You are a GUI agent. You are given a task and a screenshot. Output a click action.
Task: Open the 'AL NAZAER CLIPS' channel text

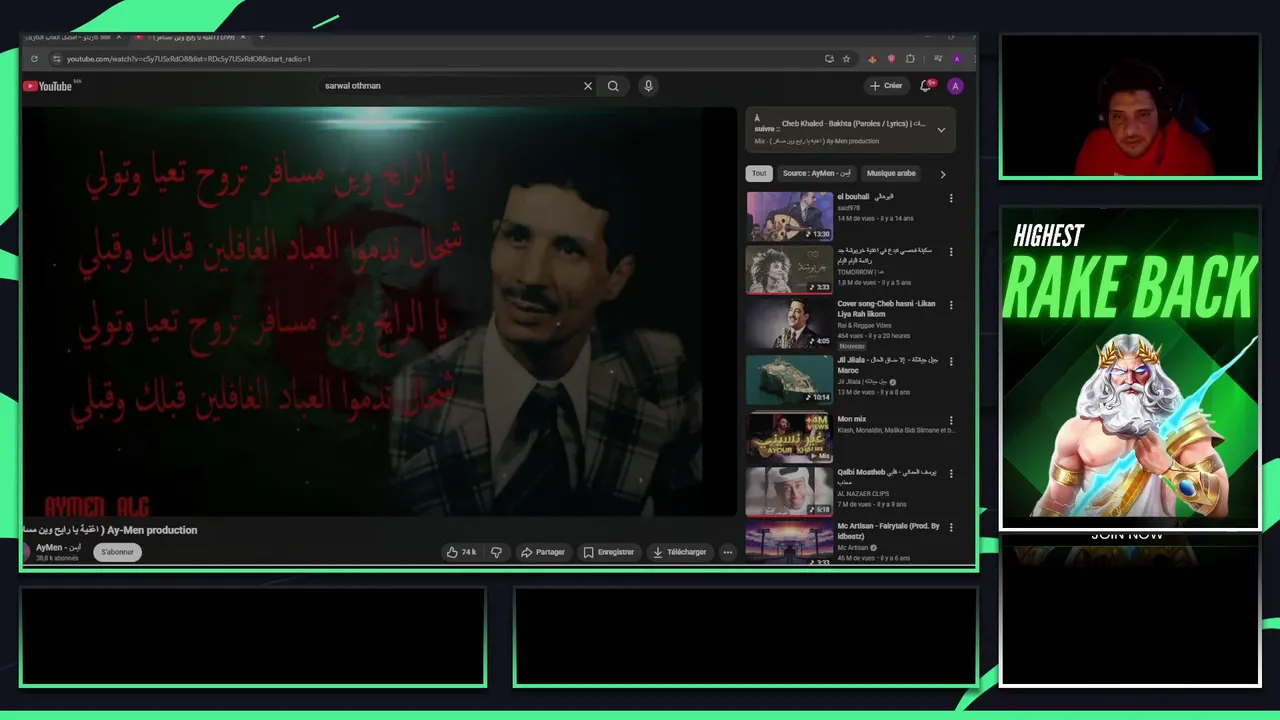[x=865, y=493]
